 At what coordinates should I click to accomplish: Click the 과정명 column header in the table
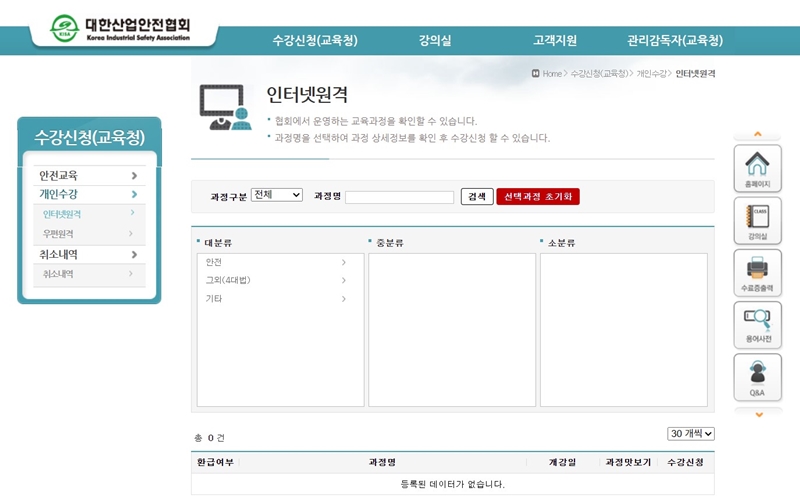(382, 462)
